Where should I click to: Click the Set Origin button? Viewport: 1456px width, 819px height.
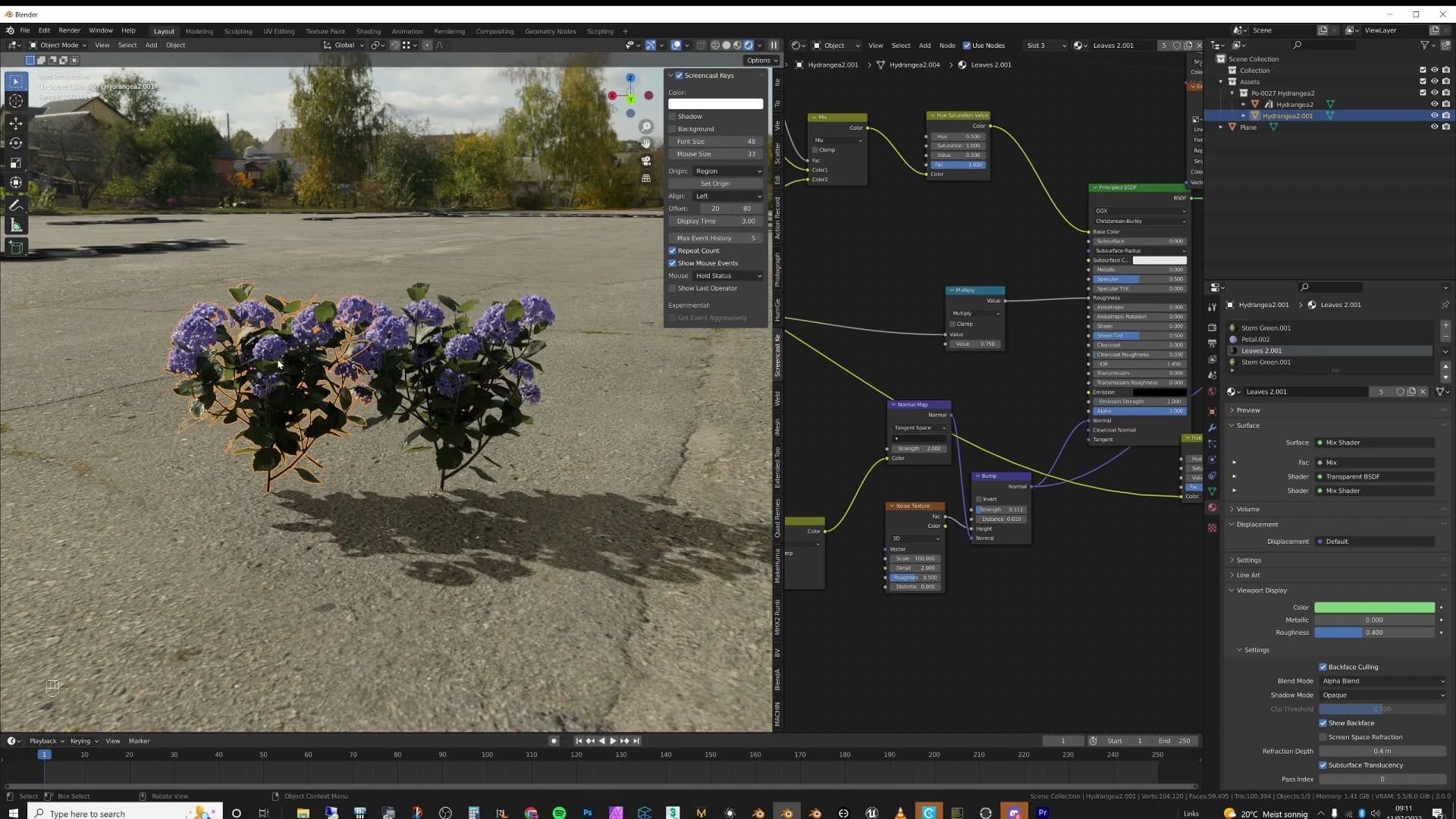[715, 184]
